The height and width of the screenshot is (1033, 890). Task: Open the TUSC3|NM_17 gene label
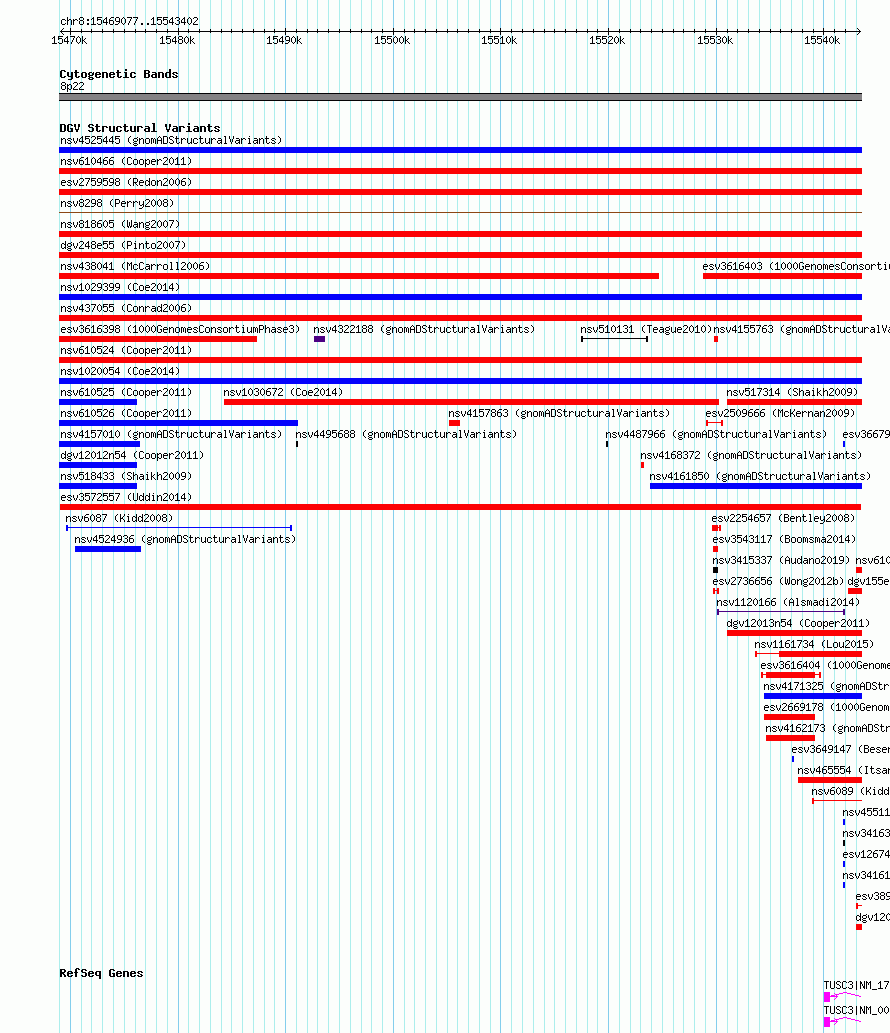(x=856, y=986)
